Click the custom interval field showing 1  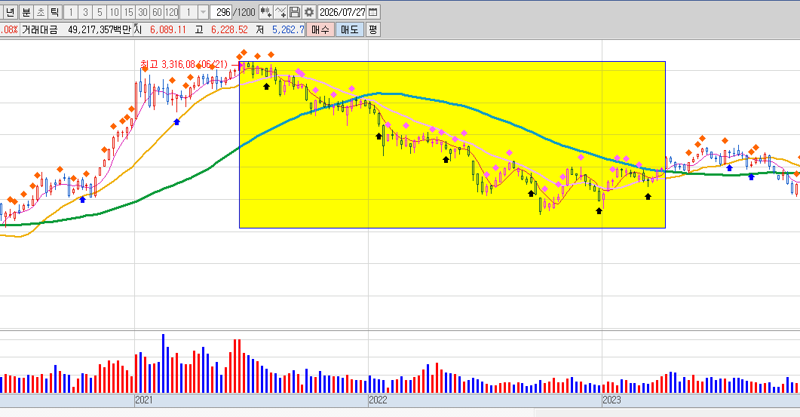pyautogui.click(x=189, y=12)
